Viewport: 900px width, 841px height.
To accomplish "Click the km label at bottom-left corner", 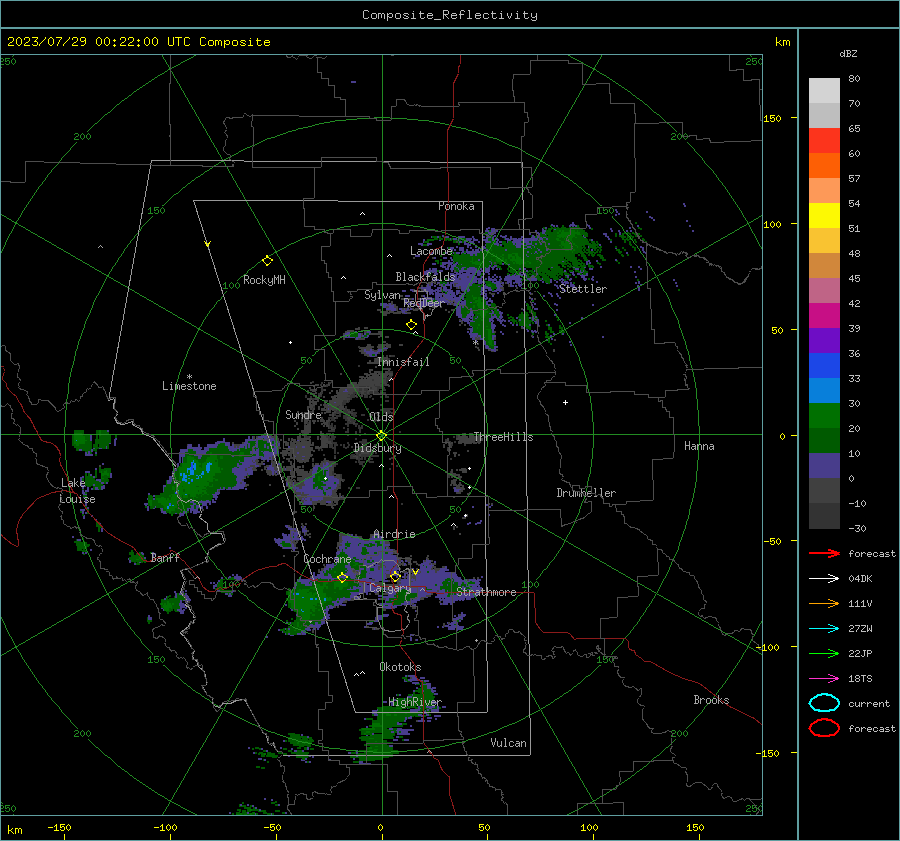I will (x=14, y=830).
